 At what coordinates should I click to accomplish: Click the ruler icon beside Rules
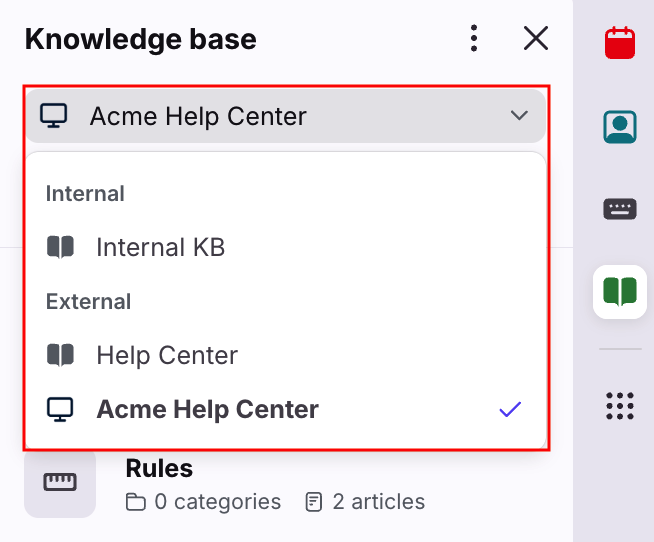click(60, 482)
